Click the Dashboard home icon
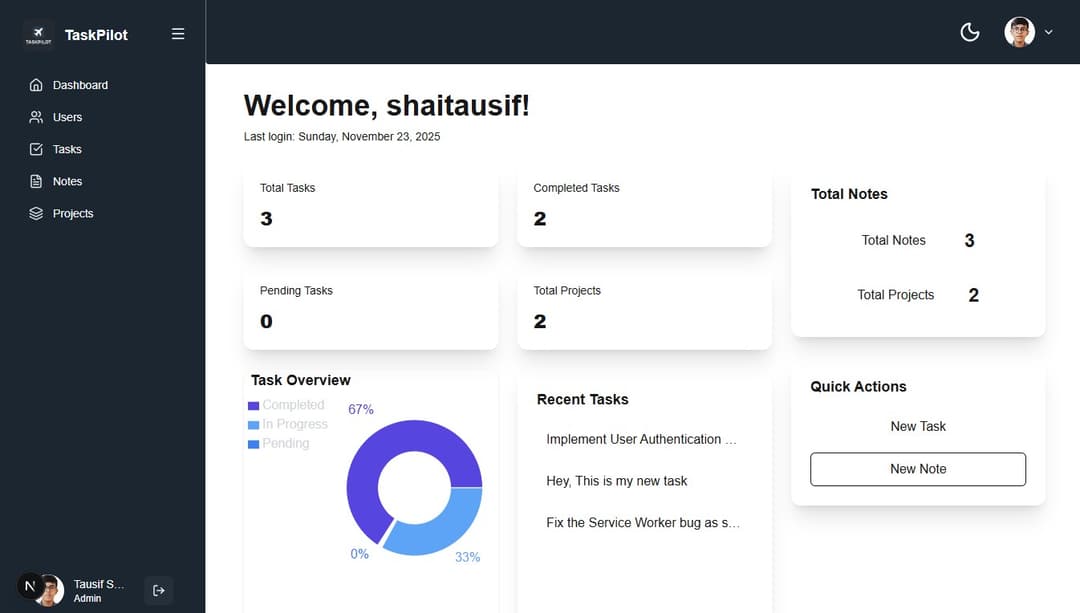The image size is (1080, 613). pyautogui.click(x=37, y=85)
